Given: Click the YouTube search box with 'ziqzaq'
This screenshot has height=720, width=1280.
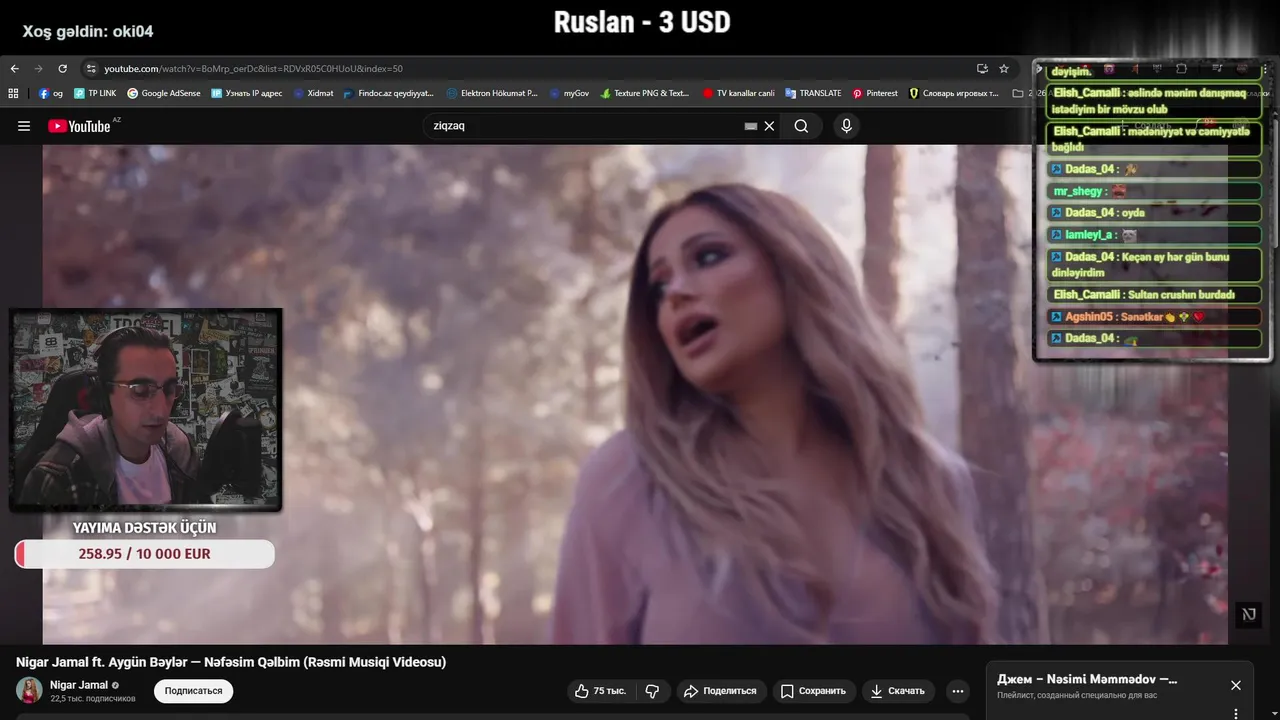Looking at the screenshot, I should [x=585, y=126].
